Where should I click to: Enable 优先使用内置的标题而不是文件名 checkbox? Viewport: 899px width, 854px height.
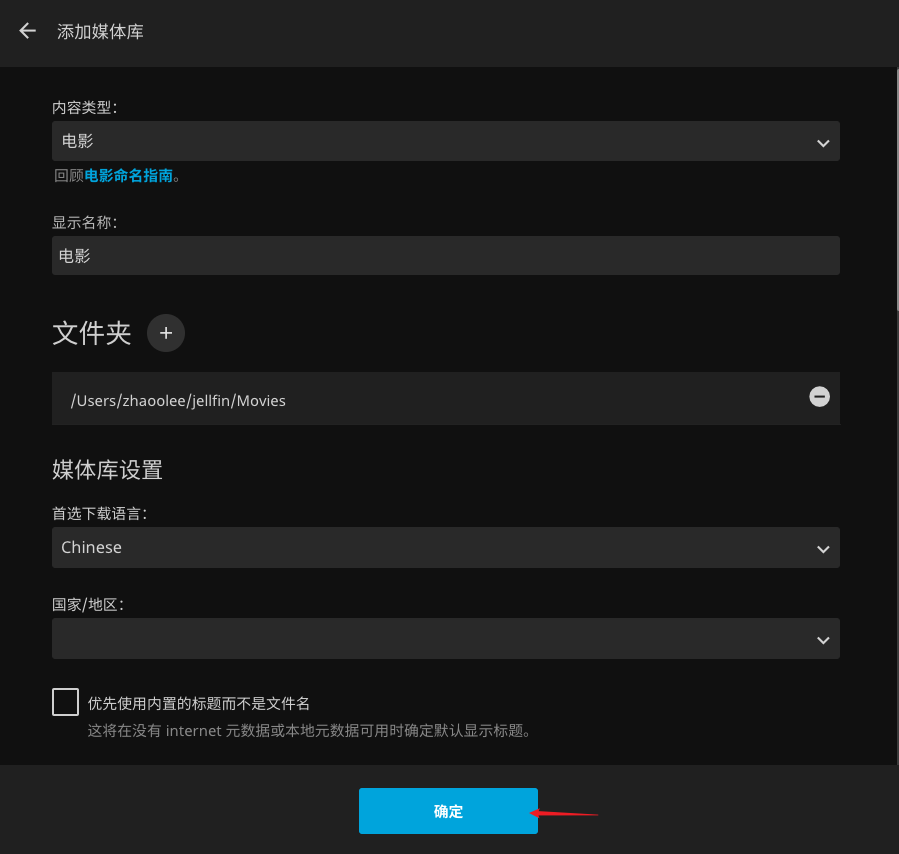coord(65,702)
